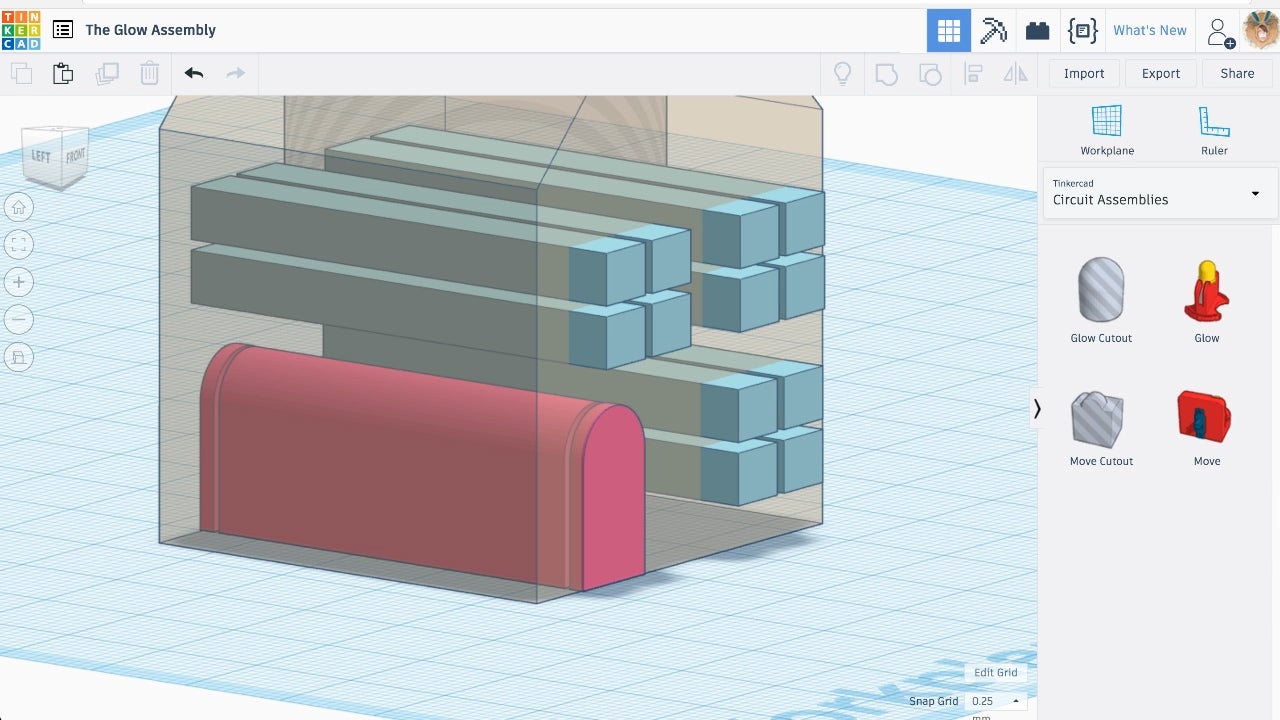Click the Tinkercad logo

[21, 30]
